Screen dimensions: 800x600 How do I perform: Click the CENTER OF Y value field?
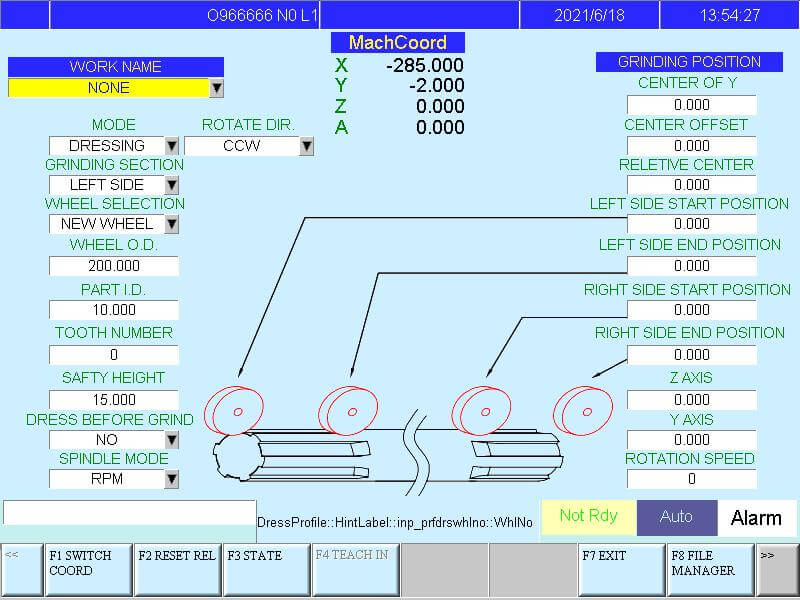pos(692,105)
